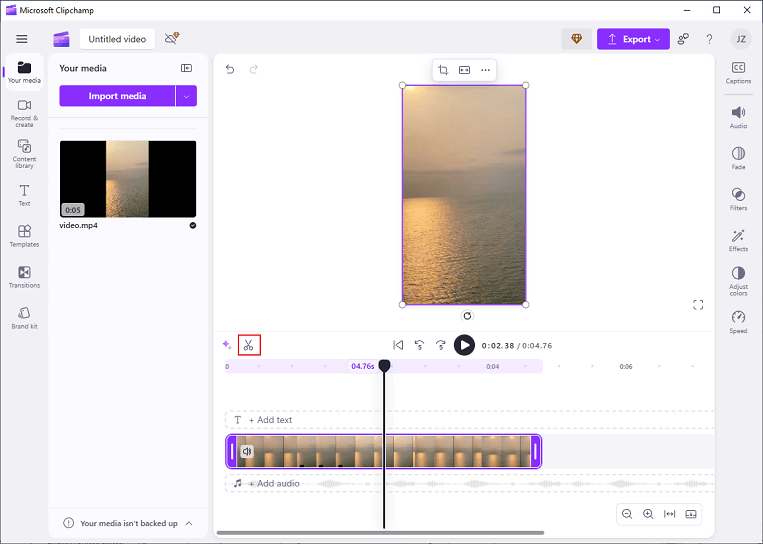The height and width of the screenshot is (544, 763).
Task: Click the timeline collapse toggle icon
Action: pyautogui.click(x=691, y=514)
